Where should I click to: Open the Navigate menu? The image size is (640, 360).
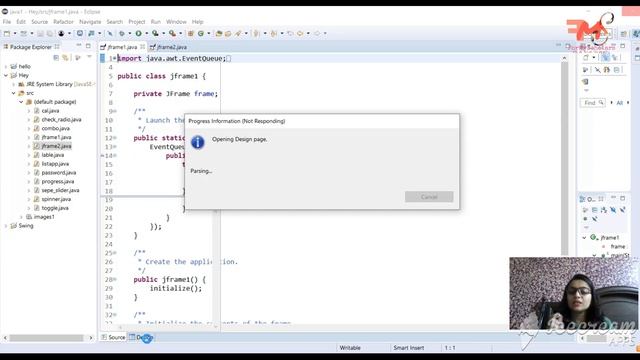coord(90,22)
